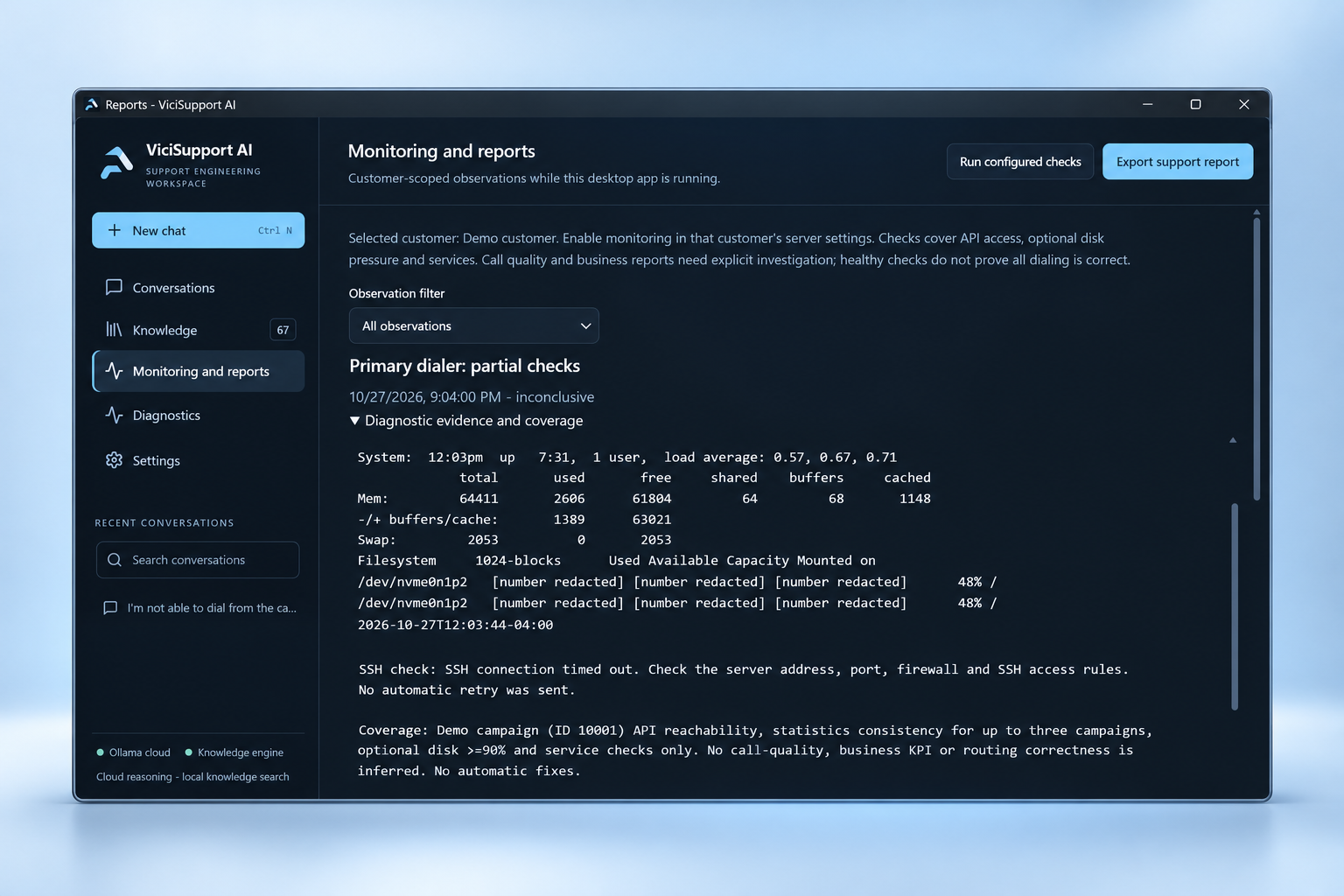Click the Knowledge count badge 67
1344x896 pixels.
(x=283, y=330)
